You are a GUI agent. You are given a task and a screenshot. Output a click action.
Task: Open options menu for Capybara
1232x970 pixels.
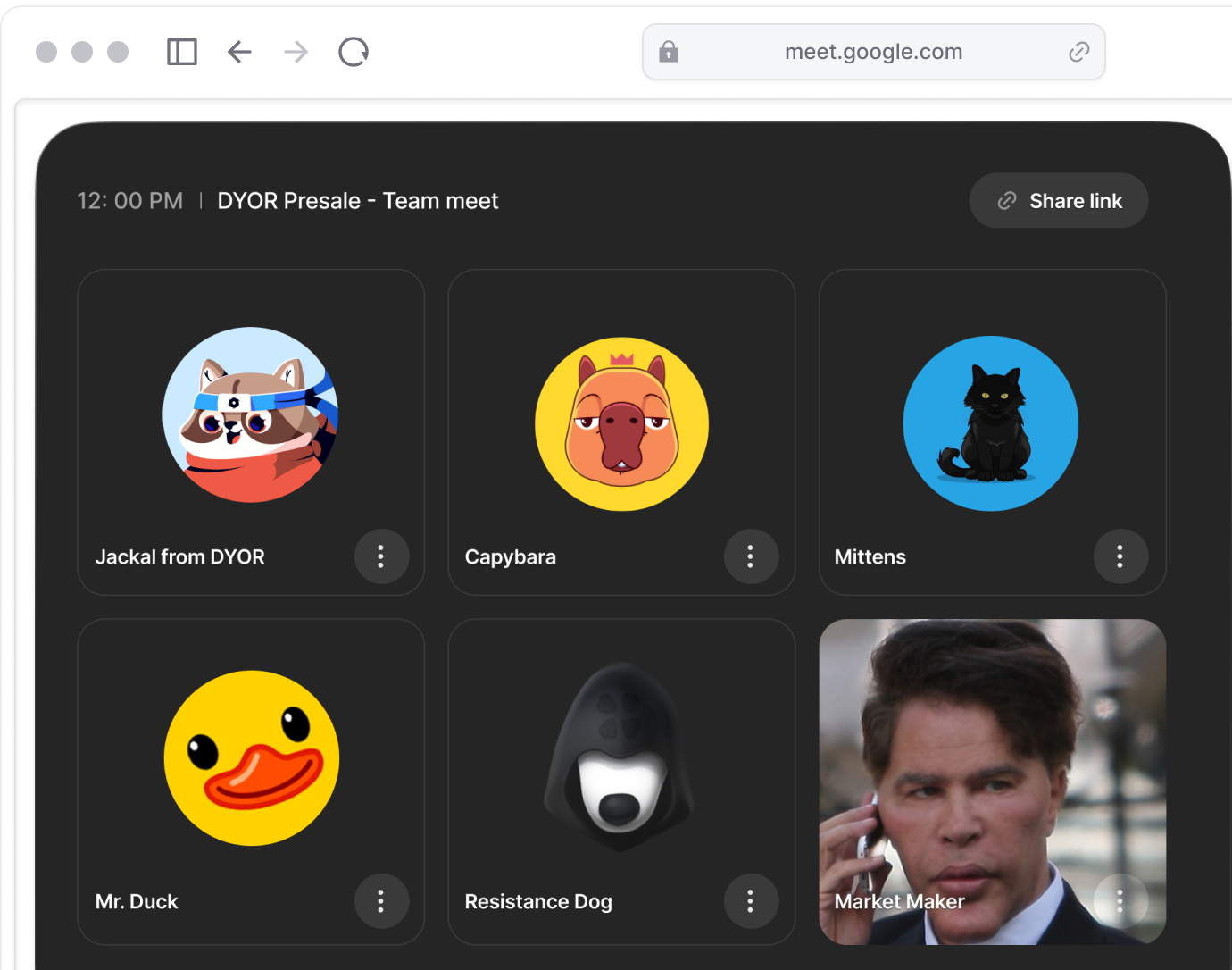[751, 556]
